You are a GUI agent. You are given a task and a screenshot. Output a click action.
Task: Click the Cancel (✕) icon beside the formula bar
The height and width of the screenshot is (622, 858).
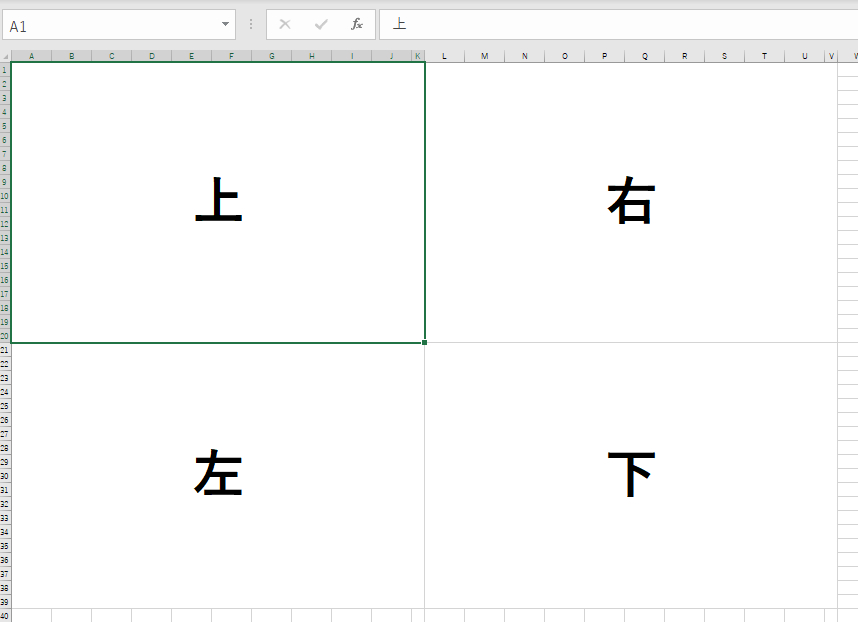(285, 24)
